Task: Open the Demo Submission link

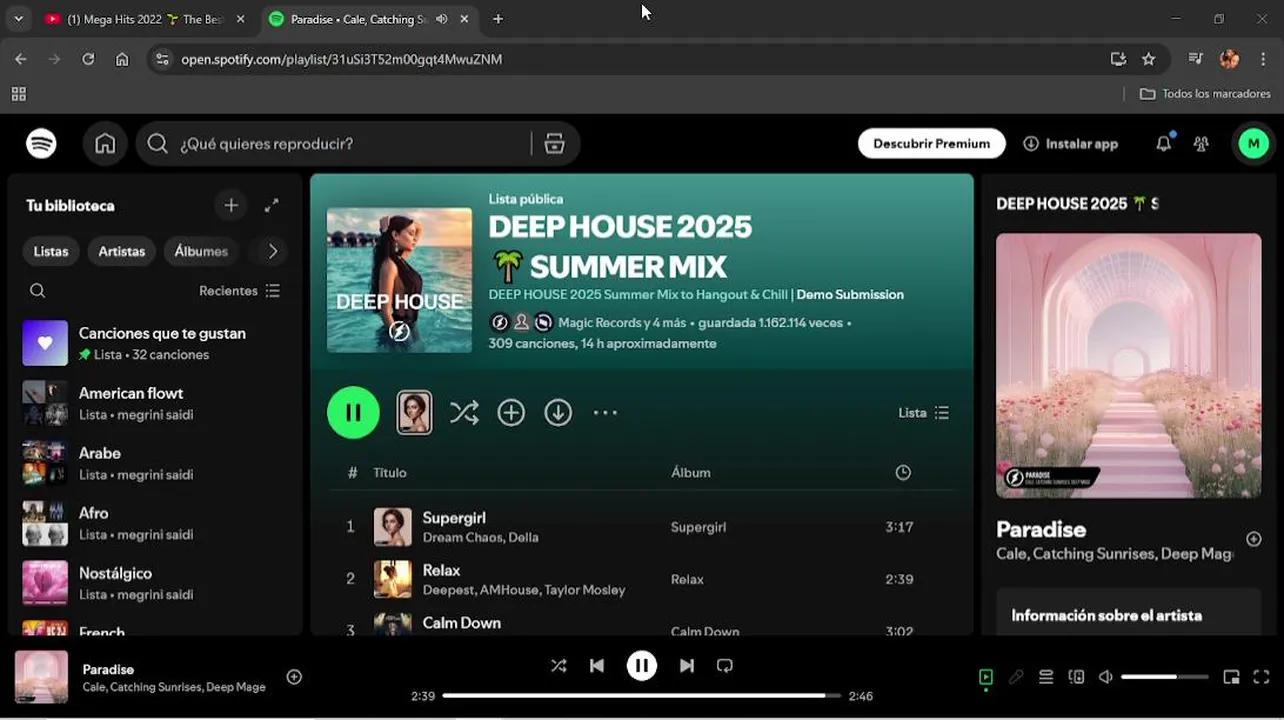Action: [x=850, y=295]
